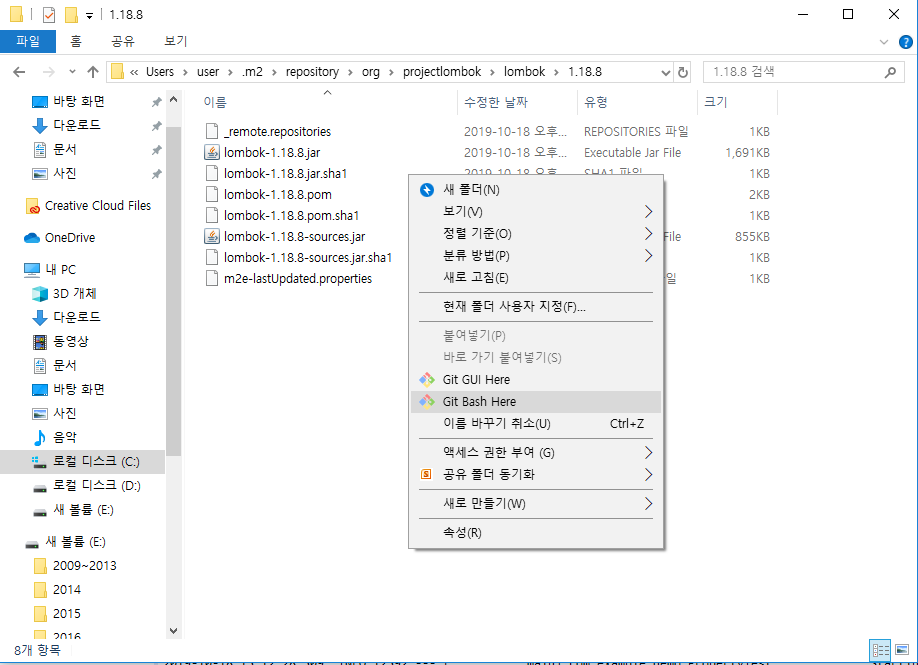Image resolution: width=918 pixels, height=665 pixels.
Task: Open the 홈 ribbon tab
Action: pyautogui.click(x=76, y=42)
